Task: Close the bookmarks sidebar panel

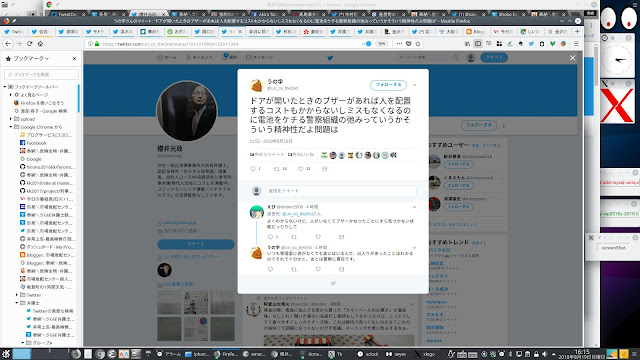Action: 74,59
